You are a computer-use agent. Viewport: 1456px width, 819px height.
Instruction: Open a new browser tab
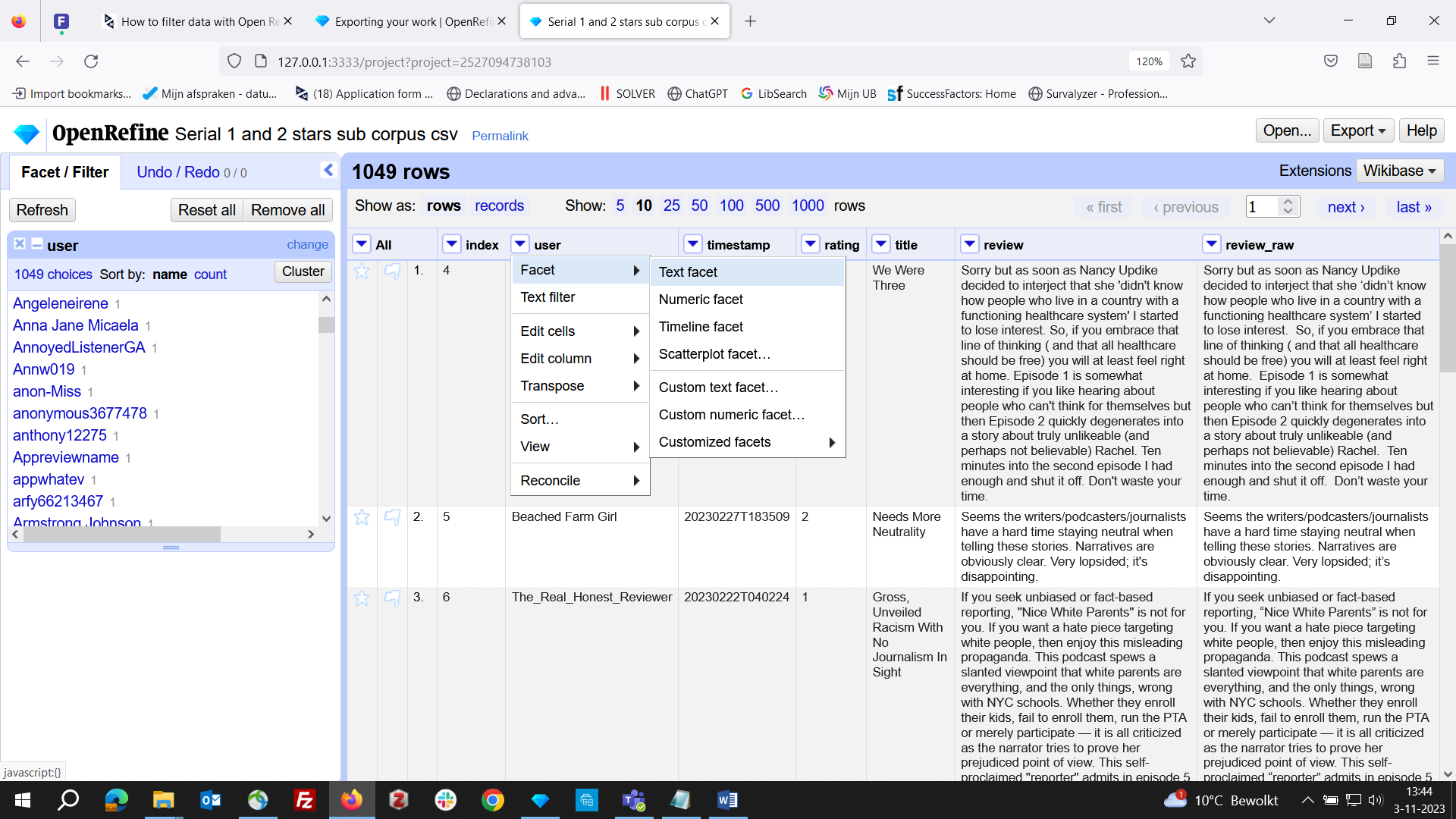[750, 21]
